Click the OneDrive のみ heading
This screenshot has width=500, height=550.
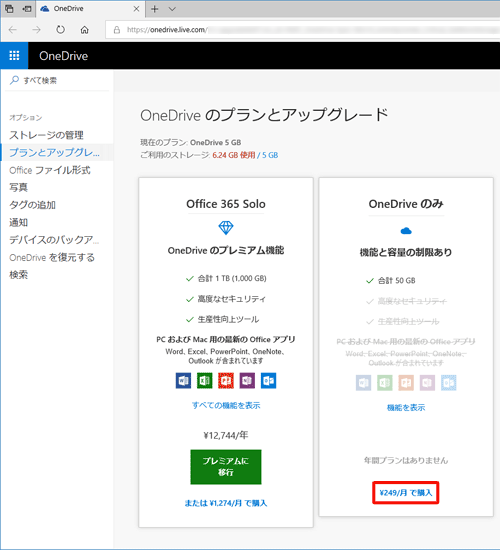point(406,204)
